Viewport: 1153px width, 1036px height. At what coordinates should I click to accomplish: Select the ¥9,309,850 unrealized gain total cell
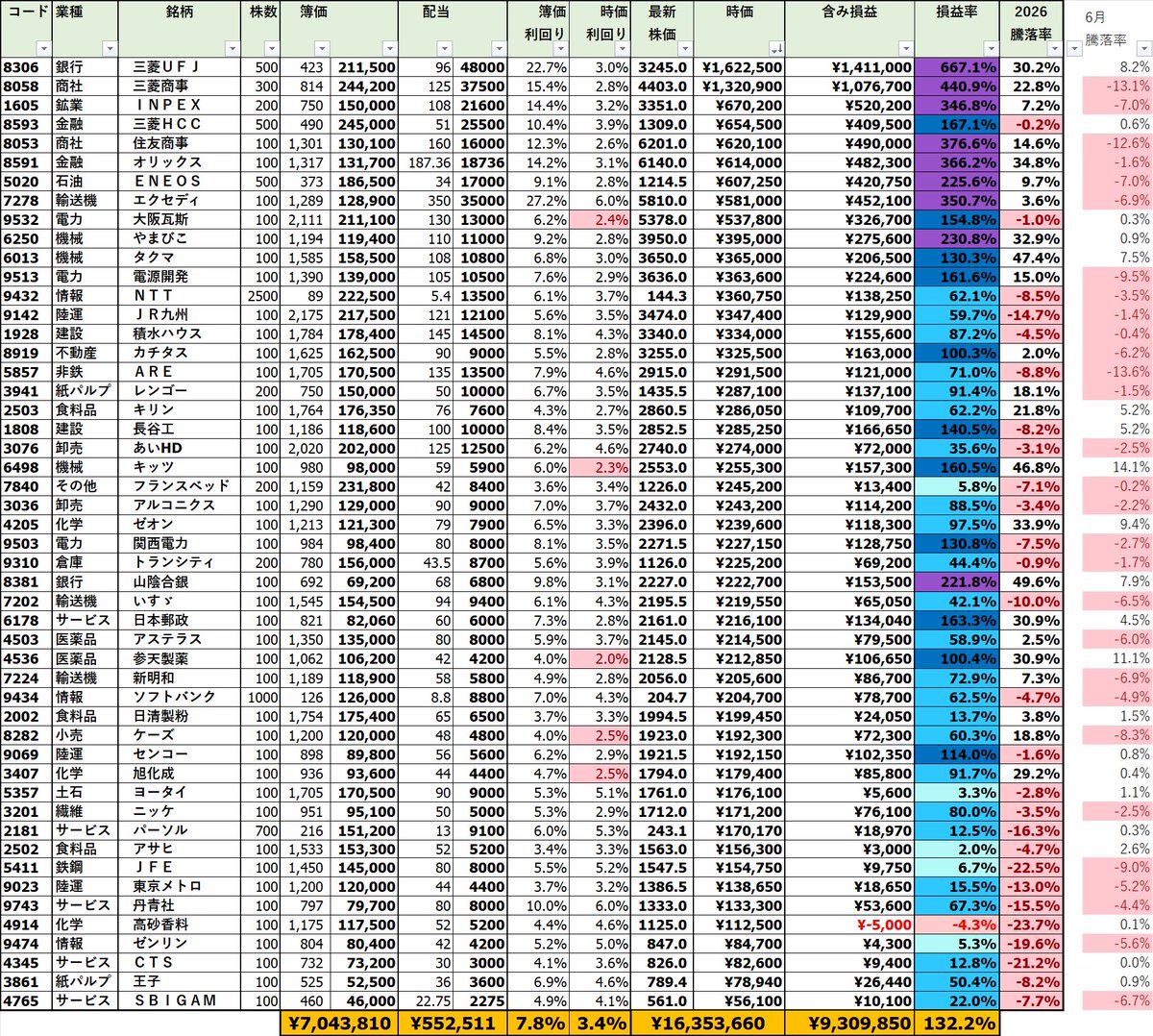(x=849, y=1024)
